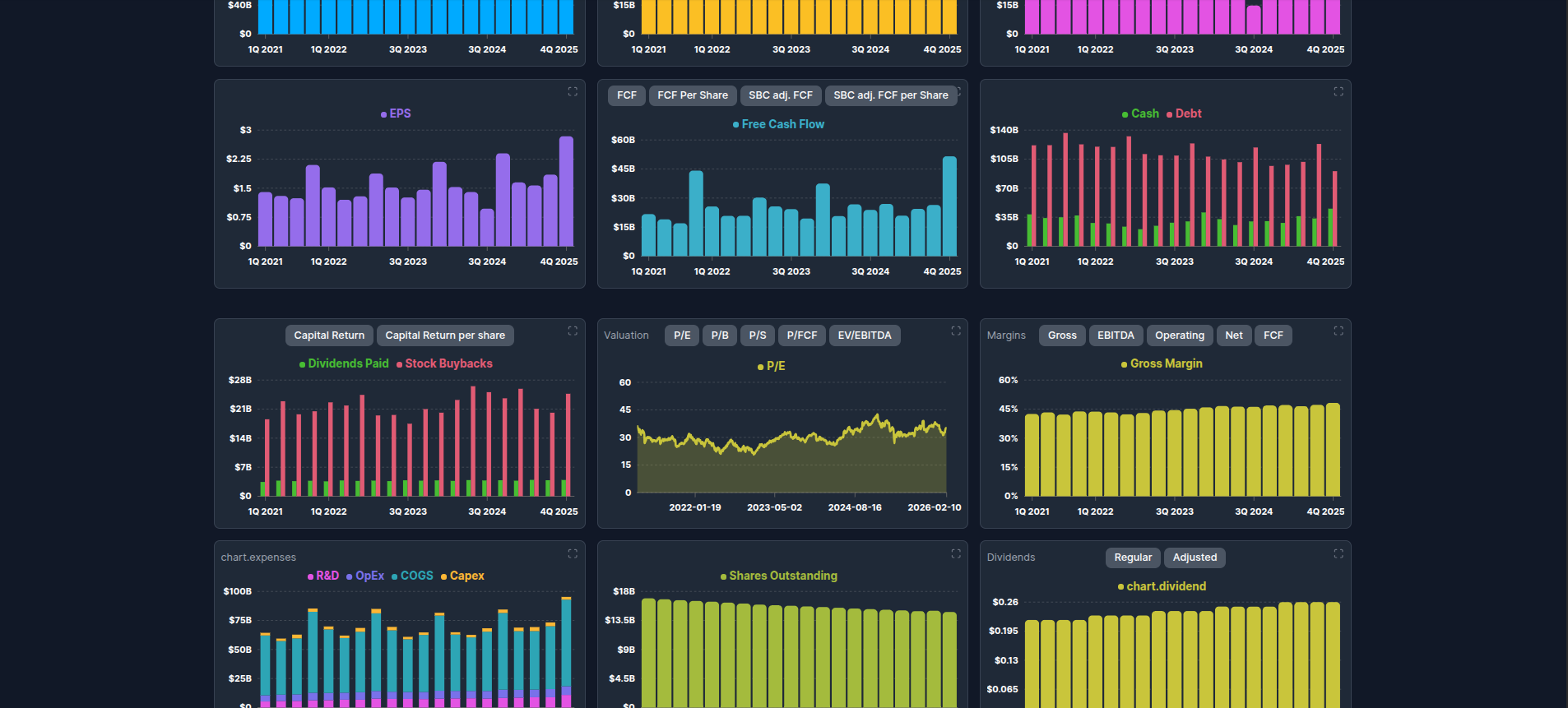Open fullscreen view of Capital Return chart
1568x708 pixels.
573,331
